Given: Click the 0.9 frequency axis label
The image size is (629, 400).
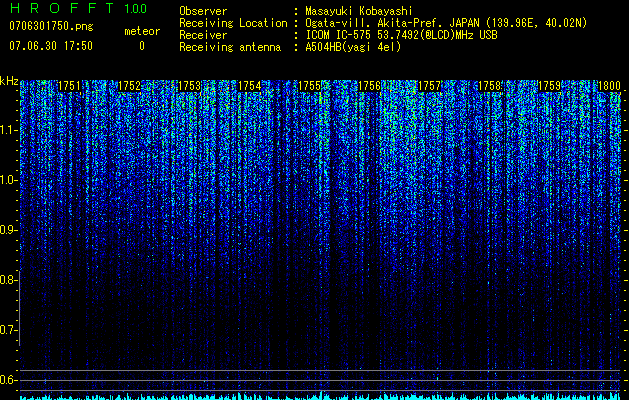Looking at the screenshot, I should [x=8, y=230].
